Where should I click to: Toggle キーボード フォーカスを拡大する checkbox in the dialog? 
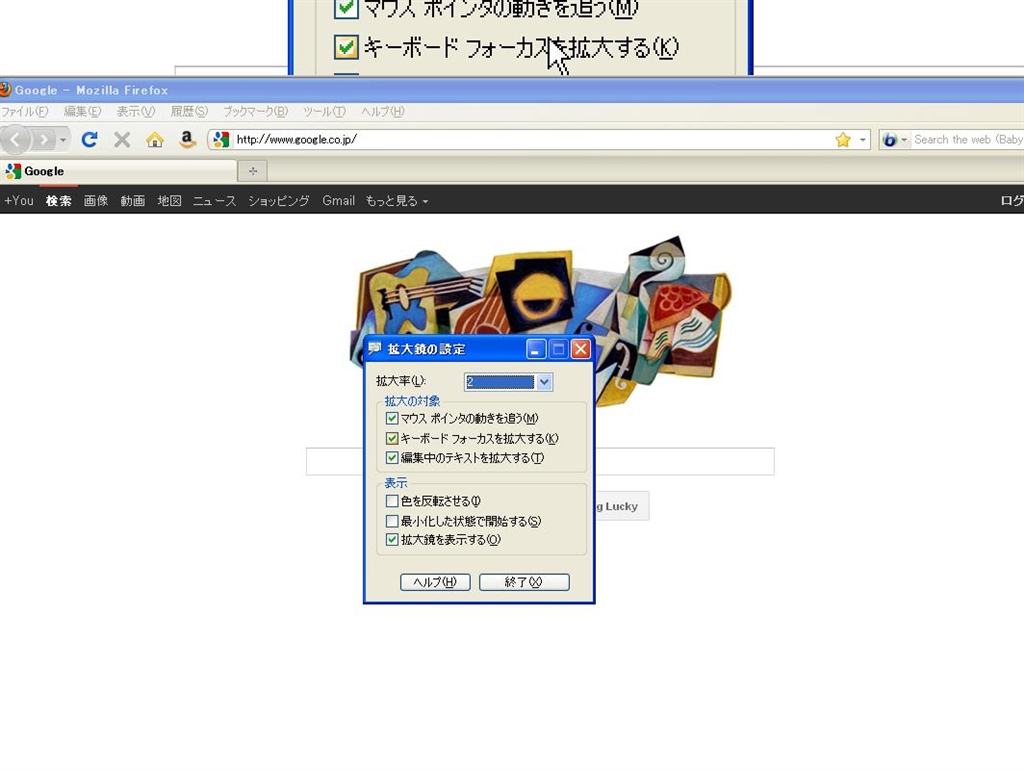[392, 438]
